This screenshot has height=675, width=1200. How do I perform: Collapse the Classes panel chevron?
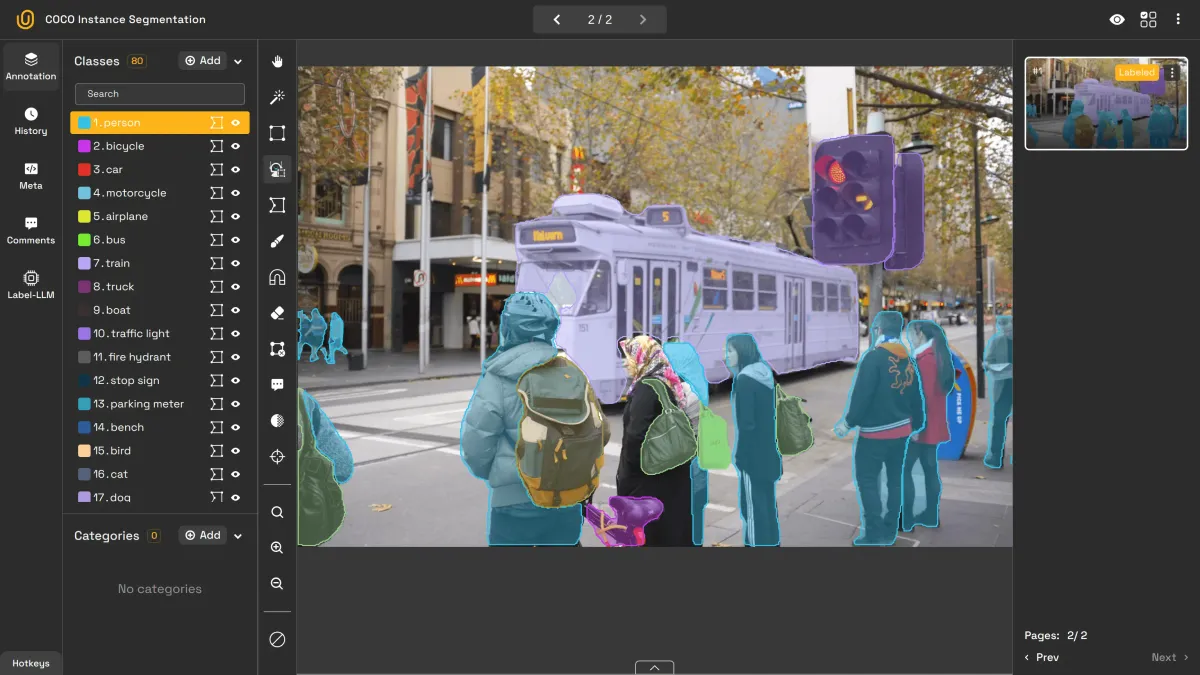tap(238, 62)
